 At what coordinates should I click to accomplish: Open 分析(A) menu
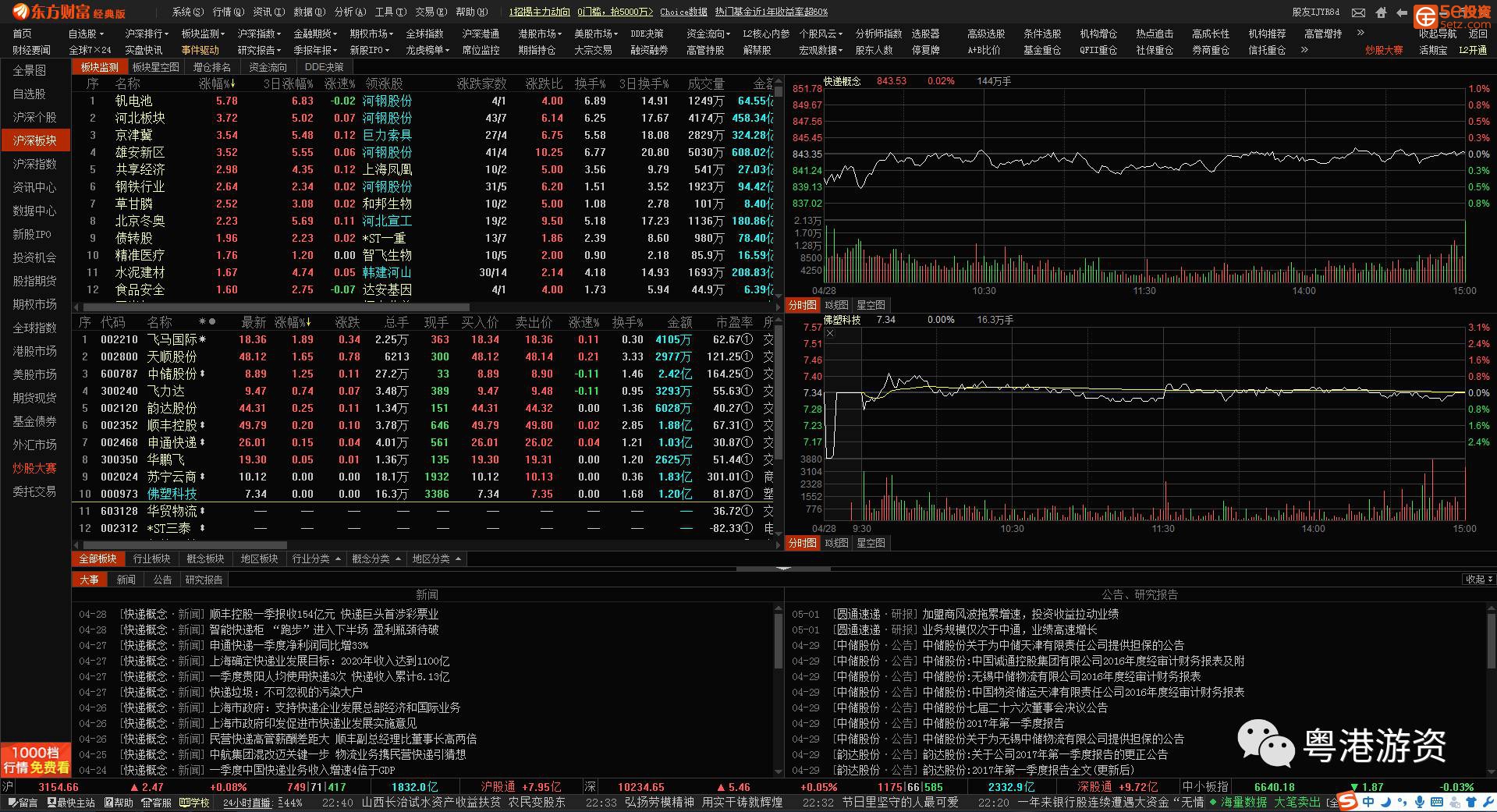(x=349, y=12)
